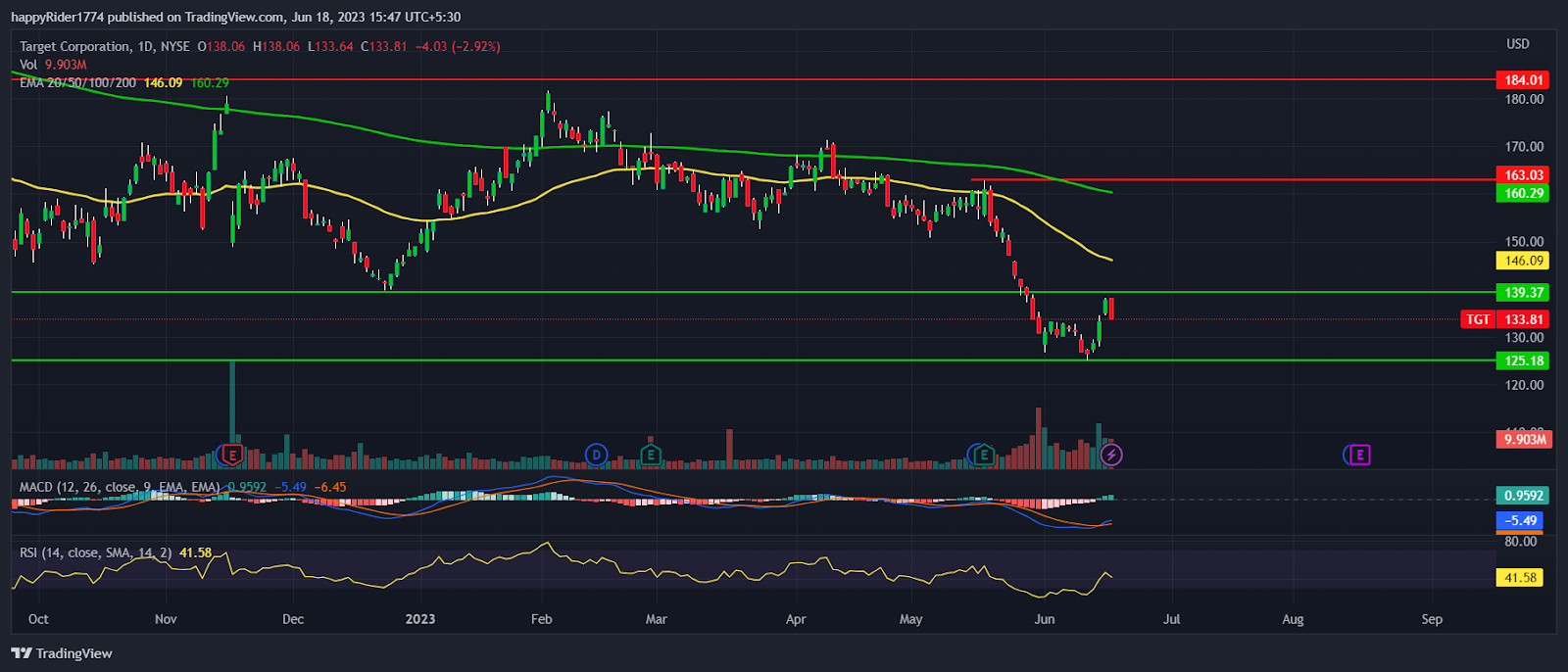Click the 120.00 price scale value
Image resolution: width=1568 pixels, height=672 pixels.
(1524, 385)
